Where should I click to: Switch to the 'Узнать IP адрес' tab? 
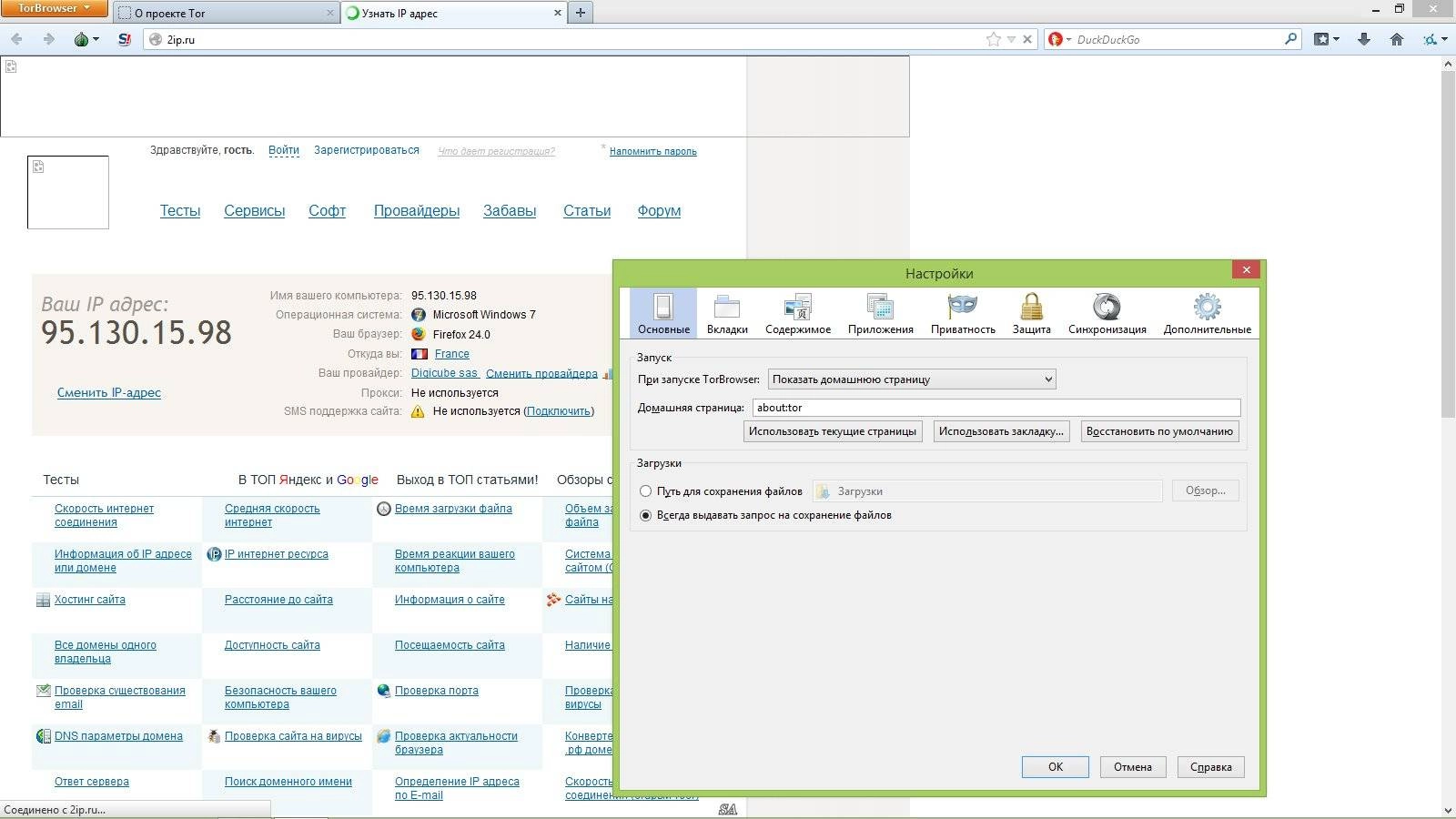point(453,13)
